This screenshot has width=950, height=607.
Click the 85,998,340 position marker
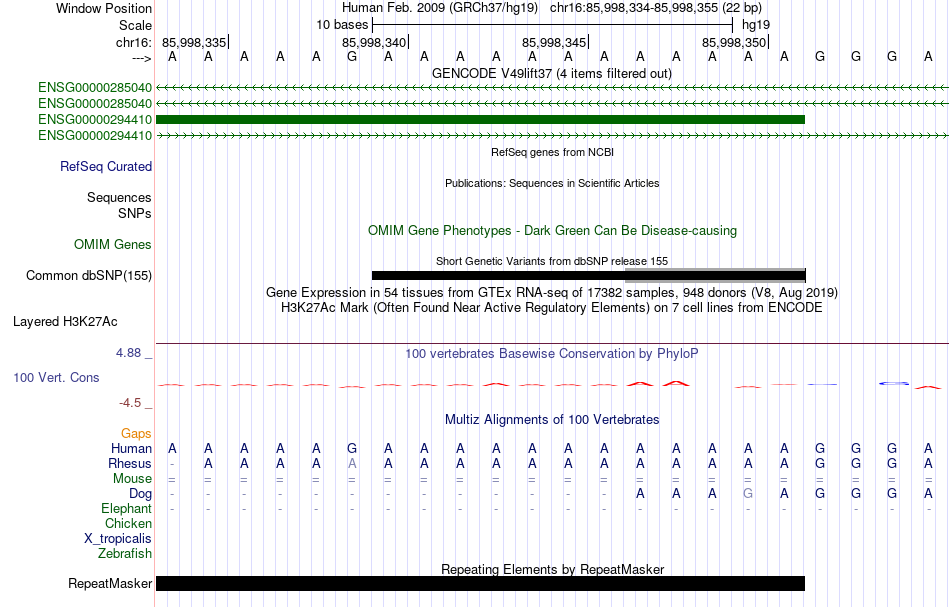tap(374, 42)
